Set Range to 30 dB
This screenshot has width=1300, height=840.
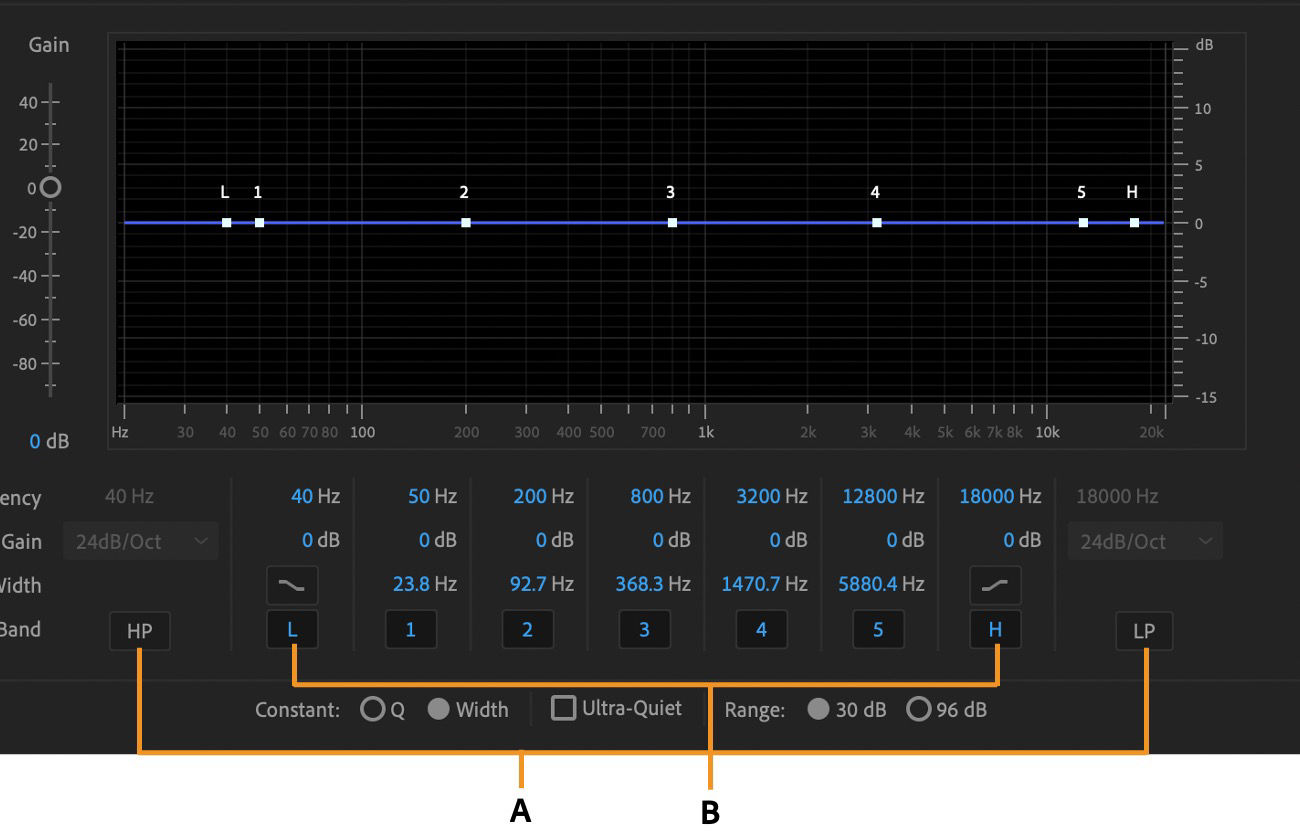820,709
